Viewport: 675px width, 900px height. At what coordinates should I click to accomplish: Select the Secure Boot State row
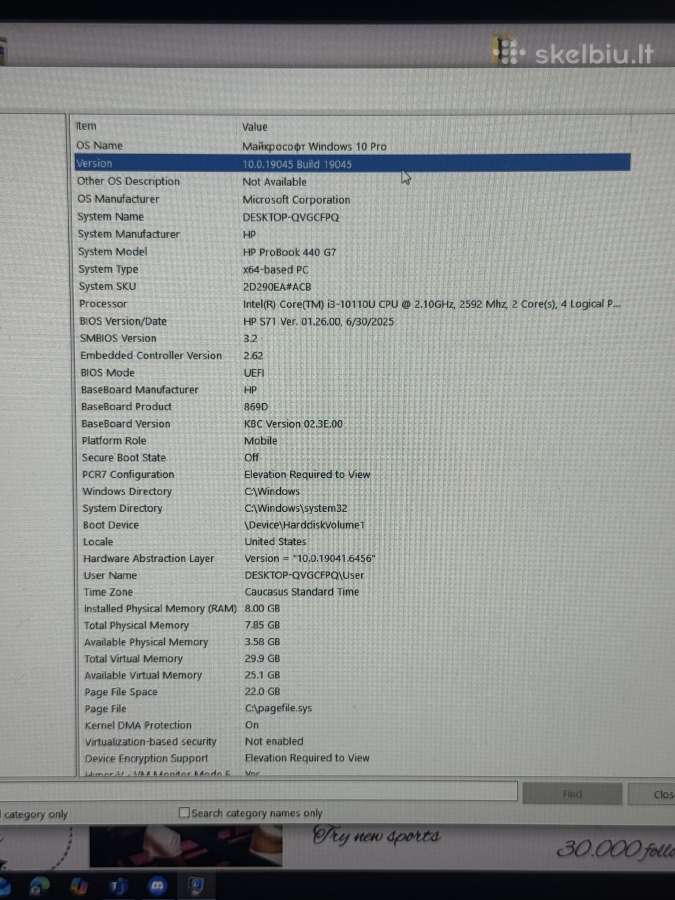coord(352,457)
